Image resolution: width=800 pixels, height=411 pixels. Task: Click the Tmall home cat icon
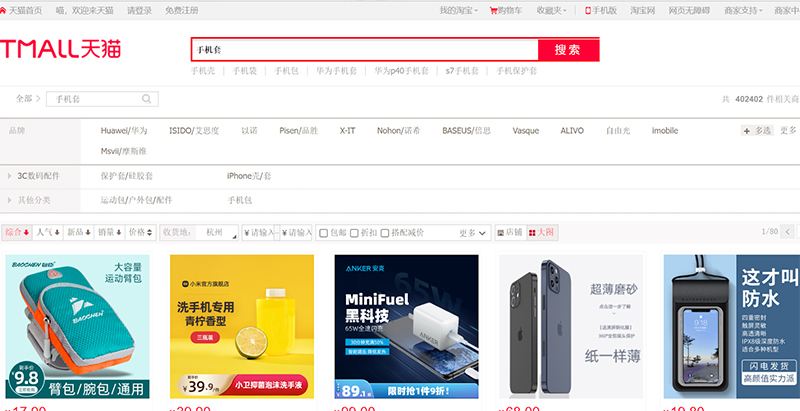(3, 10)
